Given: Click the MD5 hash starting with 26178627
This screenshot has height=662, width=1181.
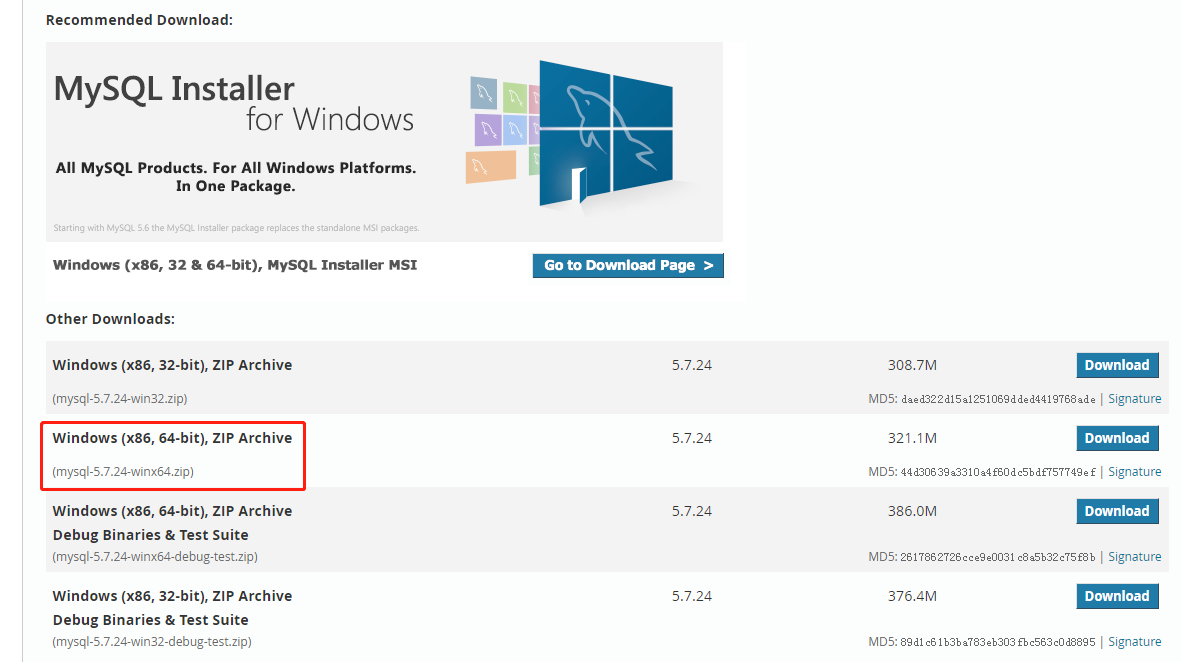Looking at the screenshot, I should click(998, 557).
